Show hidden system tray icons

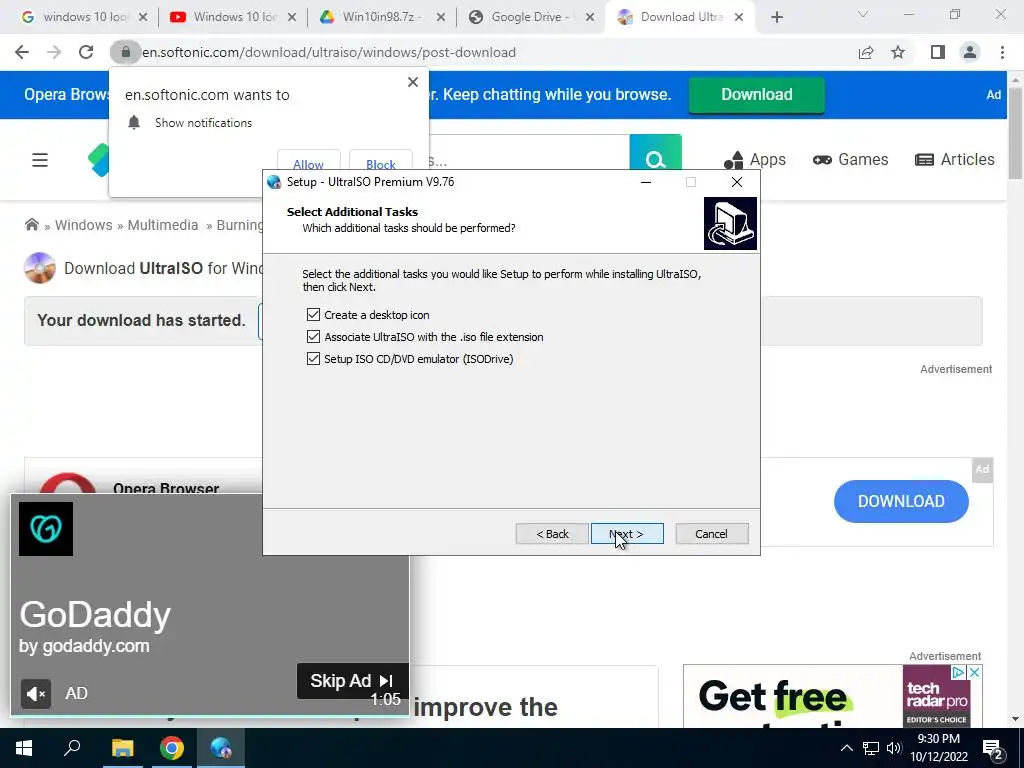tap(846, 748)
